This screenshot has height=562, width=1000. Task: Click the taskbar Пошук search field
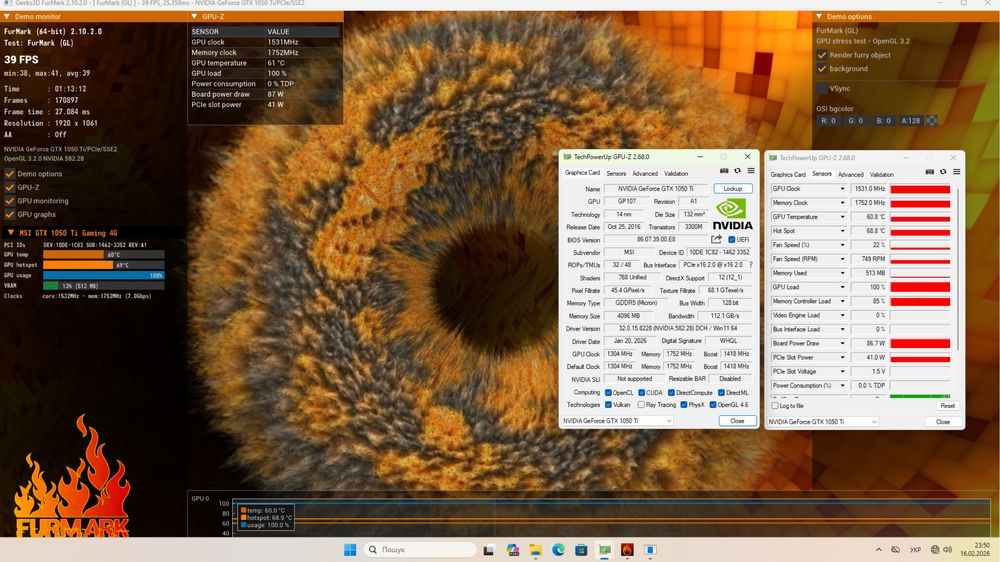click(420, 550)
